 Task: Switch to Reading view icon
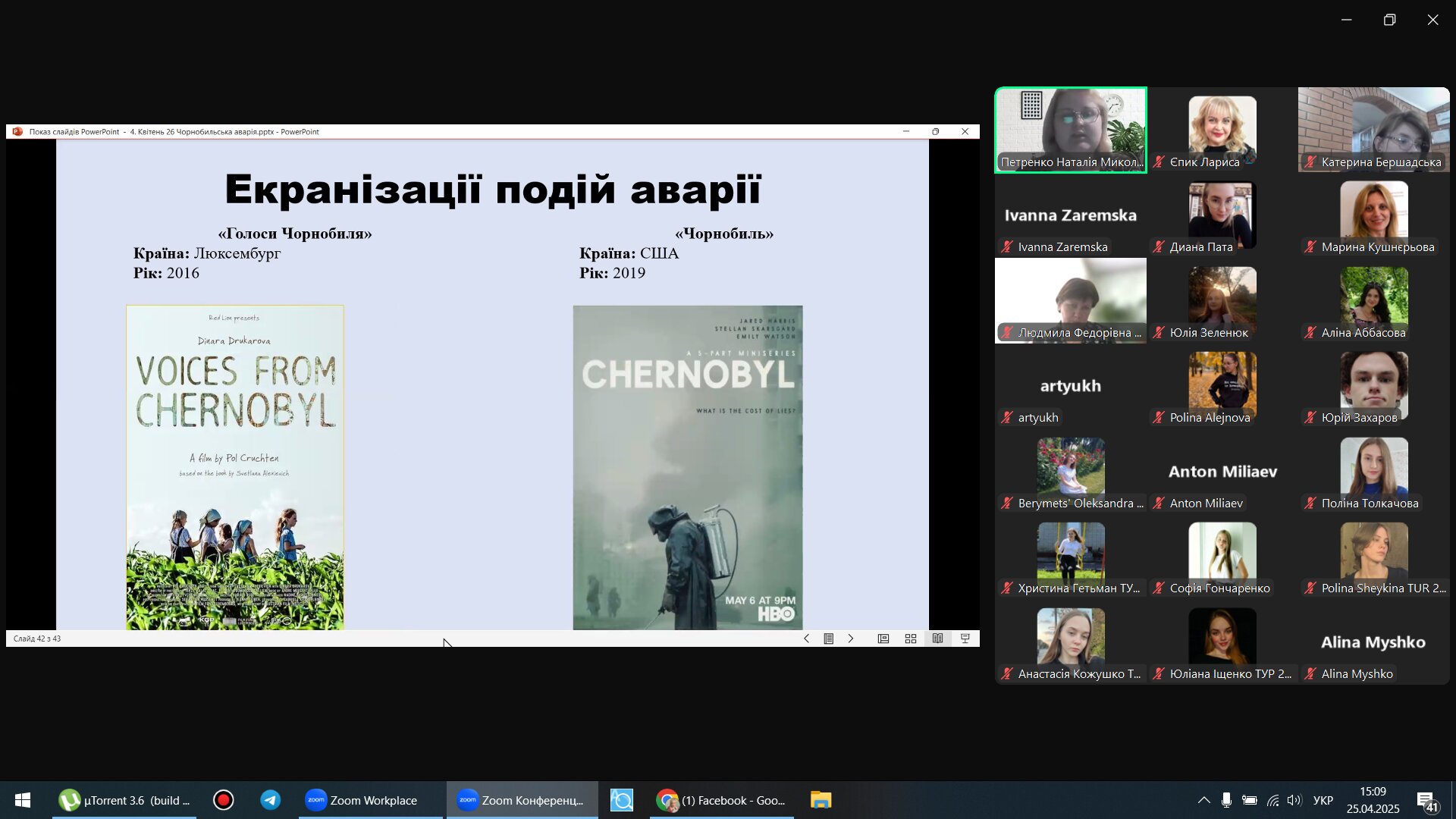(938, 639)
